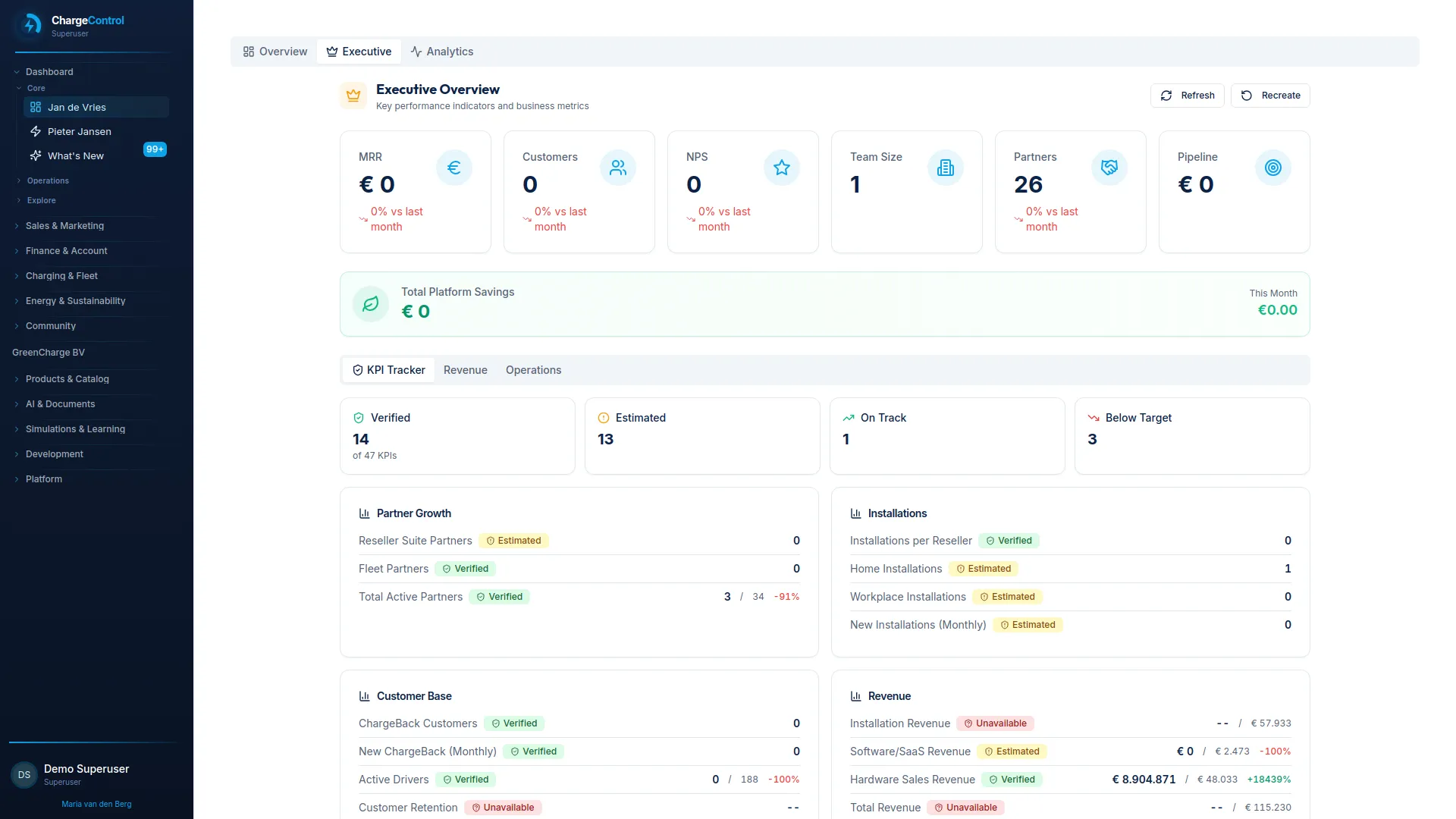
Task: Click the +18439% value in Revenue
Action: [x=1269, y=780]
